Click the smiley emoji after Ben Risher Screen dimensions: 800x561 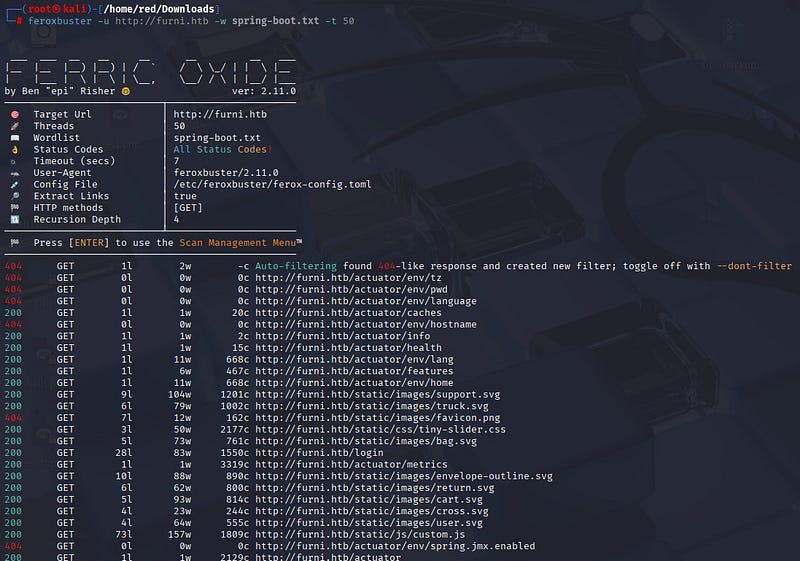(x=126, y=92)
